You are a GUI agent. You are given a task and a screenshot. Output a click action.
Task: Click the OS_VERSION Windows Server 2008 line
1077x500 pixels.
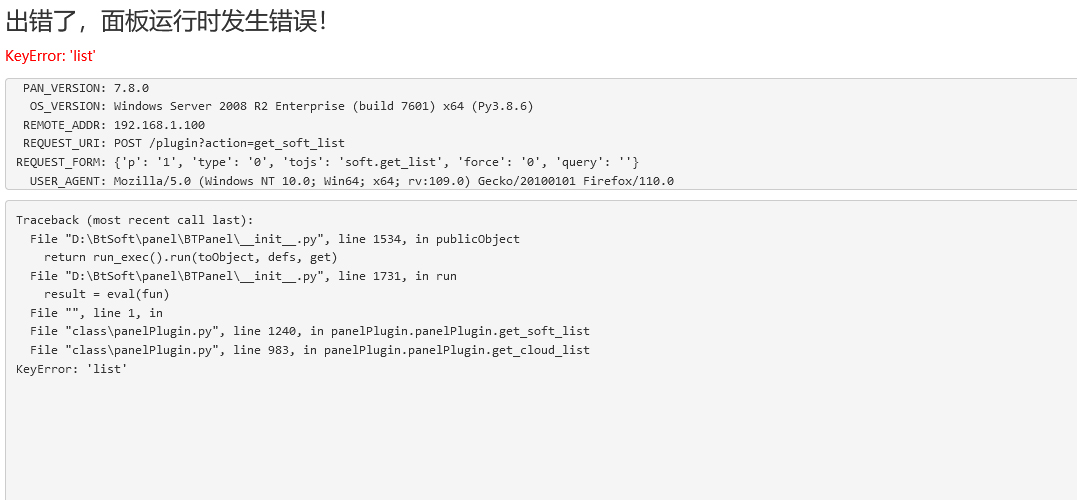point(281,106)
